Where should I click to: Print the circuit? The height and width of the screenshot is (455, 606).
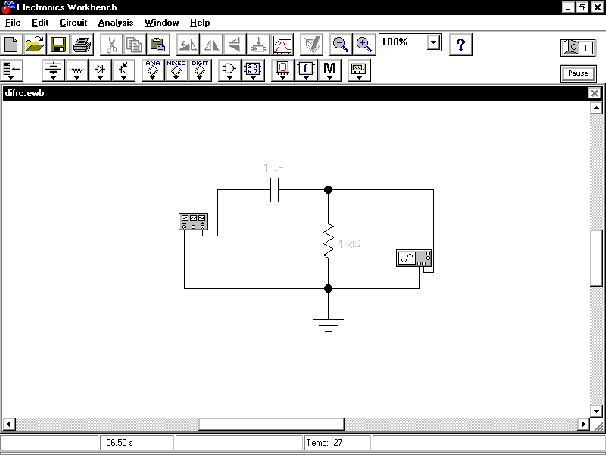(82, 44)
